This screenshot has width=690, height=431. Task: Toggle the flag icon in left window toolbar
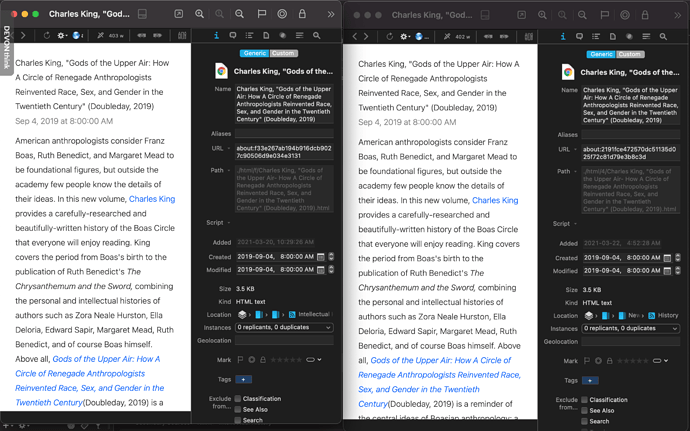click(x=262, y=14)
